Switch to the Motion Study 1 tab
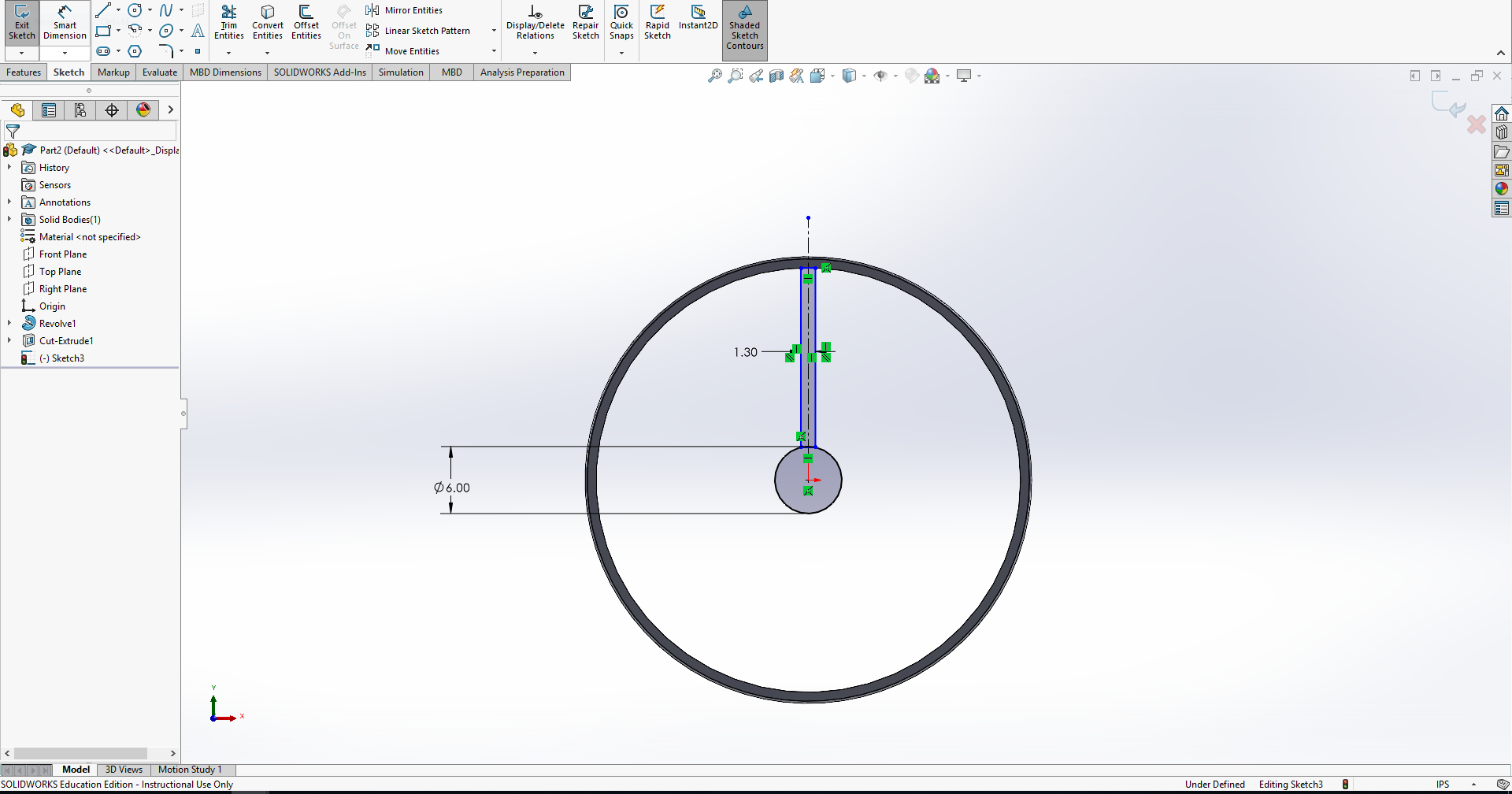Screen dimensions: 1512x794 pos(189,770)
